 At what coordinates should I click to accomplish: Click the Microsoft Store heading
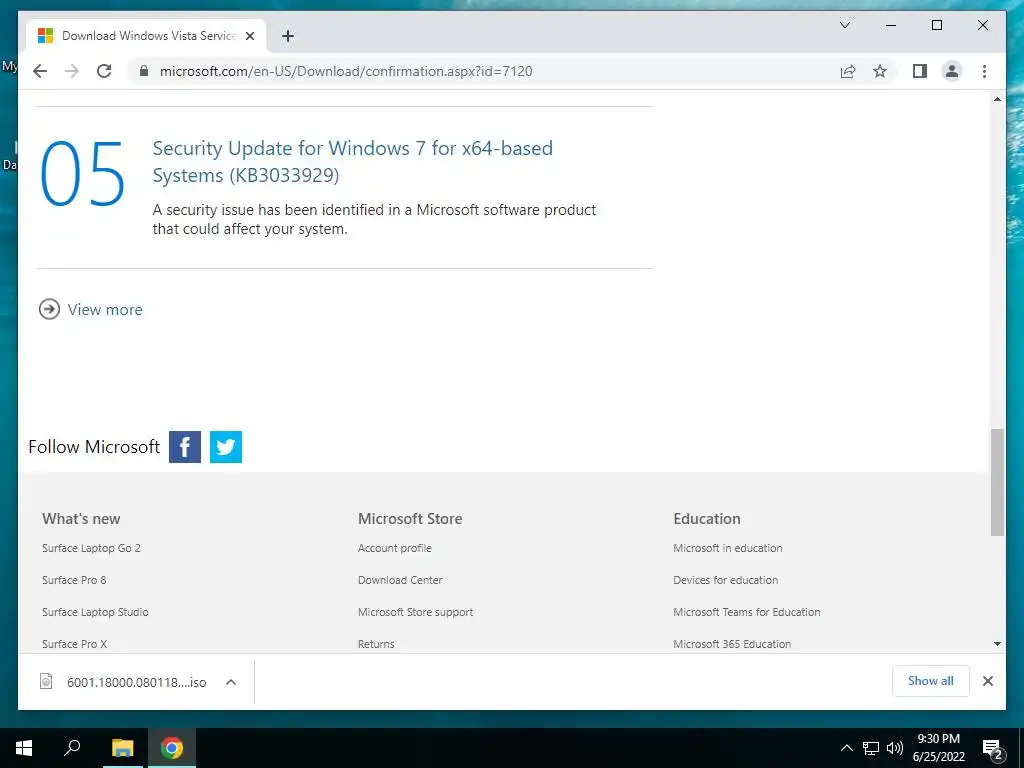pyautogui.click(x=409, y=519)
